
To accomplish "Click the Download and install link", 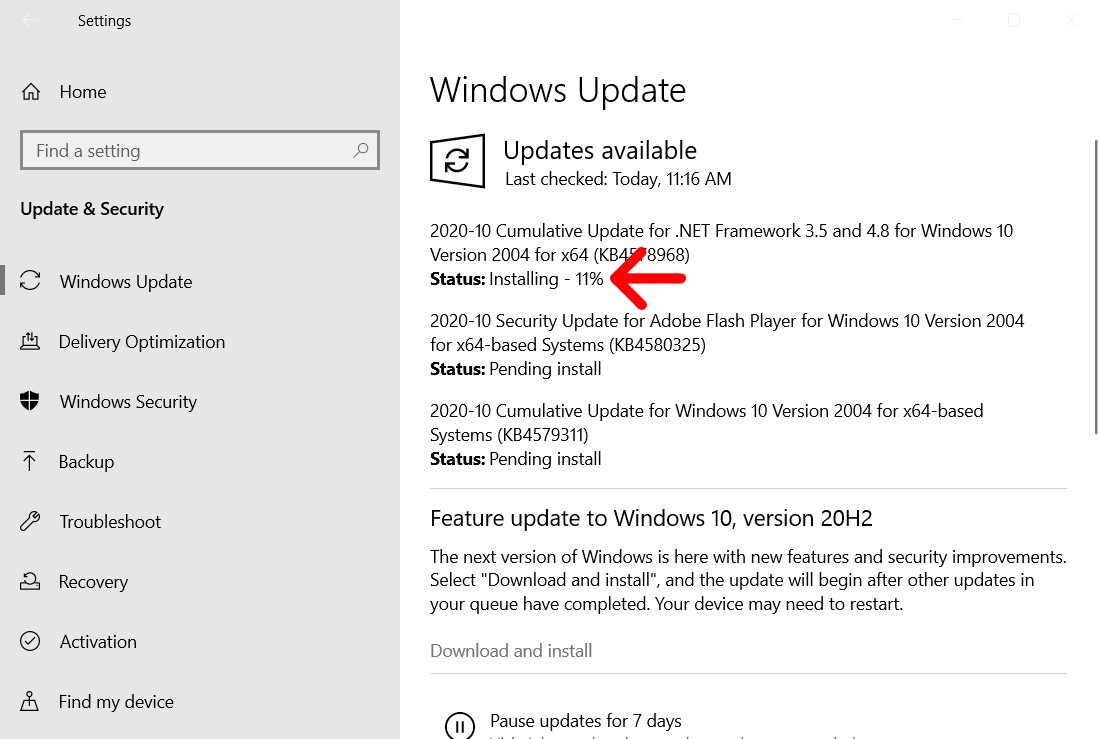I will (x=511, y=650).
